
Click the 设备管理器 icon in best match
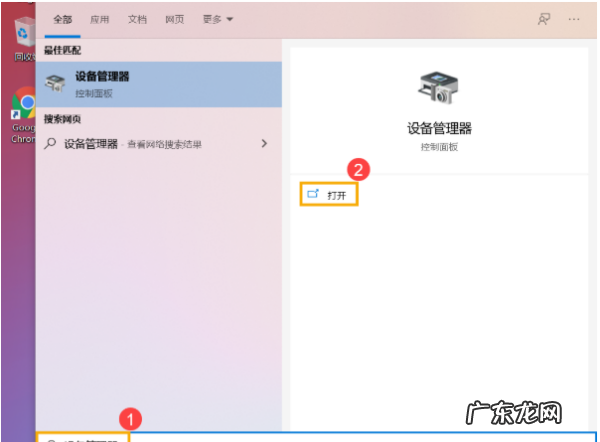click(x=55, y=83)
